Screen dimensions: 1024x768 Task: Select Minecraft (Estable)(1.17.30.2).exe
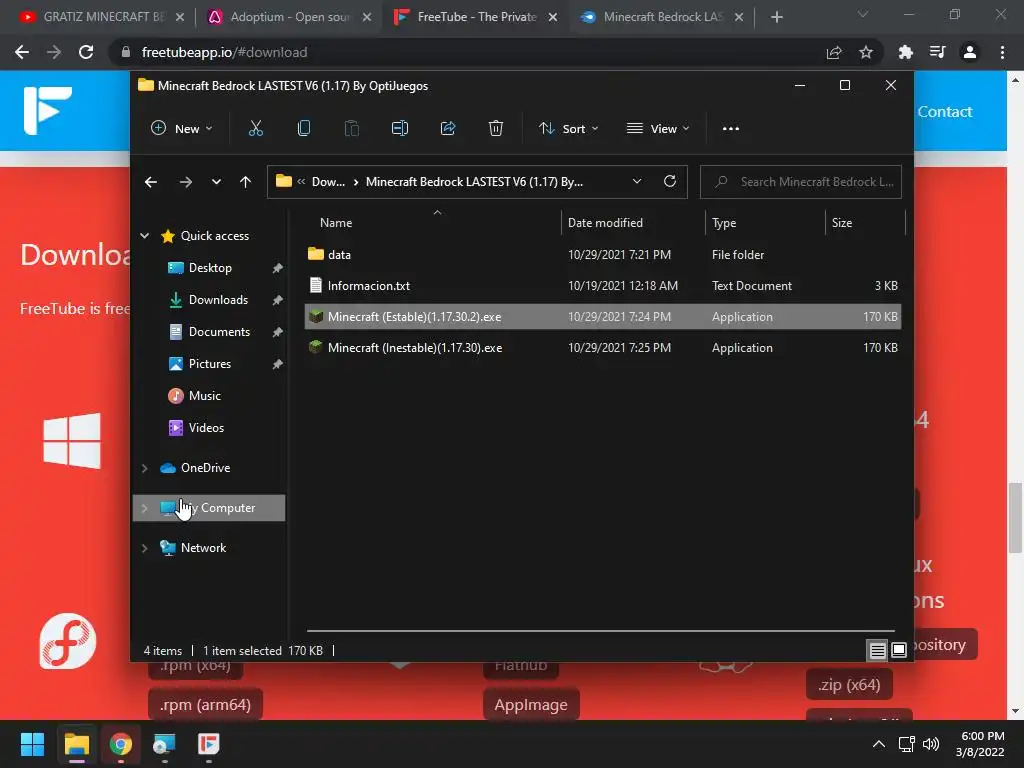[602, 317]
